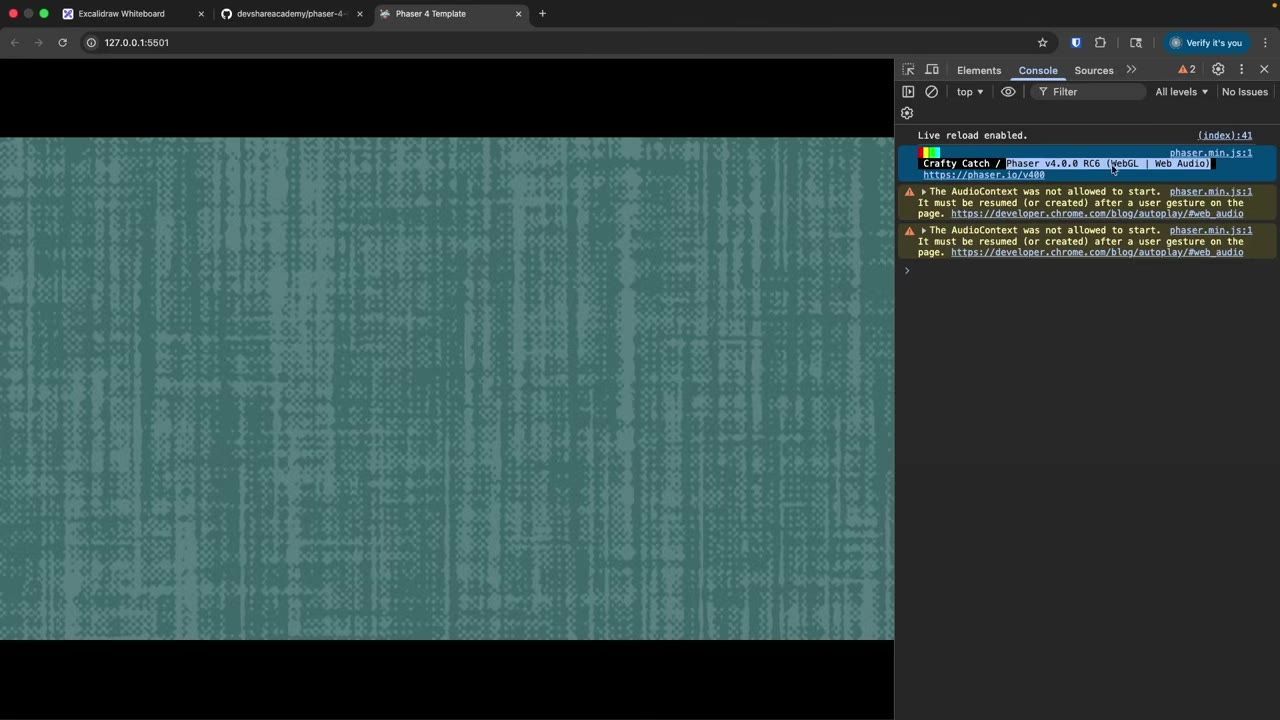
Task: Open the Chrome three-dot menu
Action: click(x=1265, y=43)
